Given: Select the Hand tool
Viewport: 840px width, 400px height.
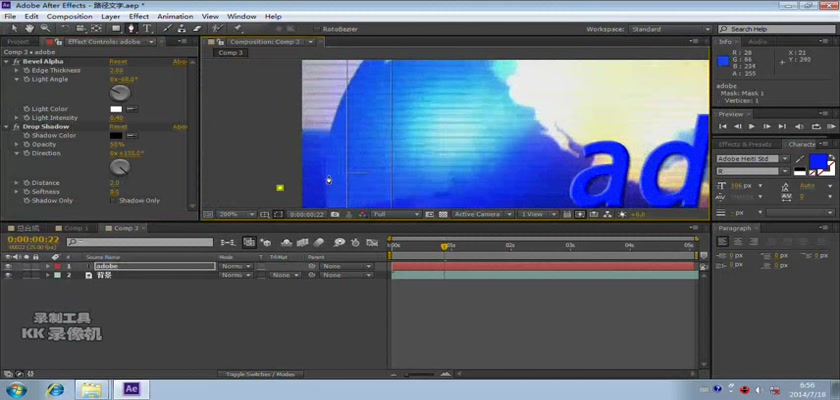Looking at the screenshot, I should [x=29, y=28].
